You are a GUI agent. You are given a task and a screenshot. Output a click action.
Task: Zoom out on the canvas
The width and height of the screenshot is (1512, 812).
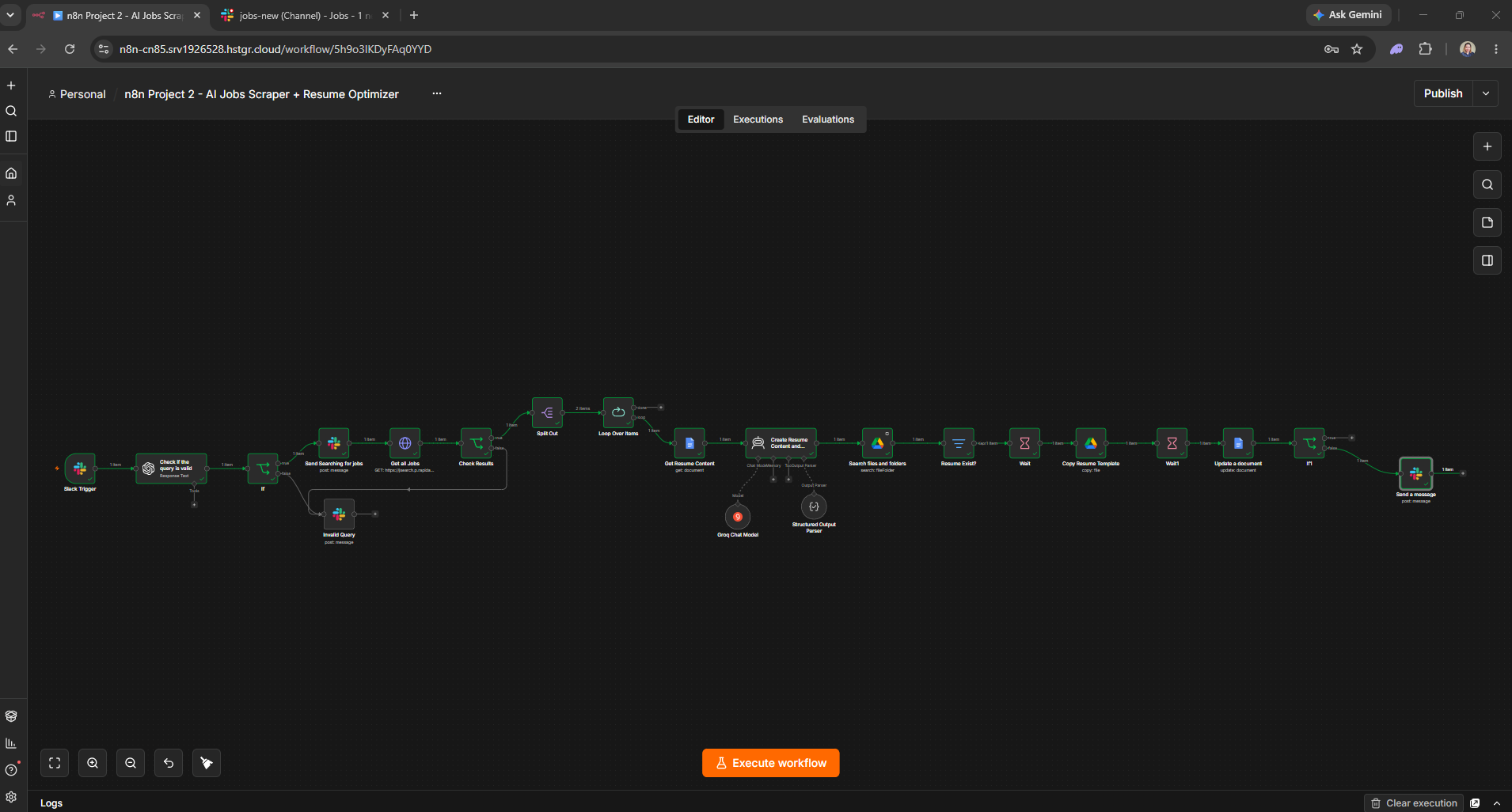click(x=131, y=763)
